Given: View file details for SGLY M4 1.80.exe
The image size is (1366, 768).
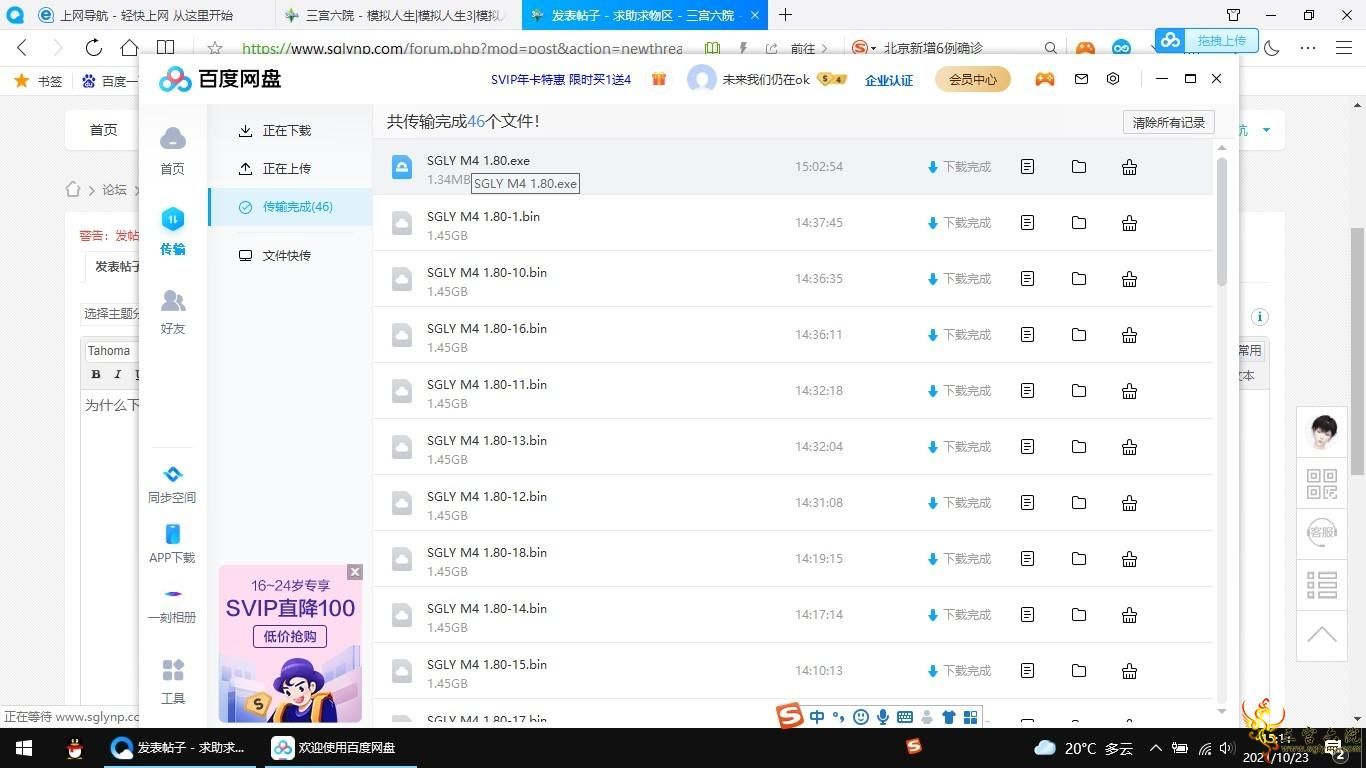Looking at the screenshot, I should point(1027,167).
